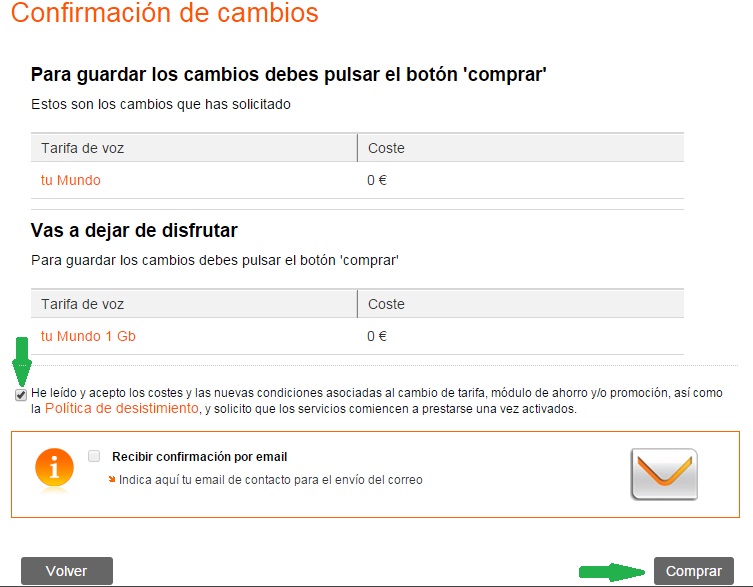Click 'Coste' header in the first table

tap(386, 148)
